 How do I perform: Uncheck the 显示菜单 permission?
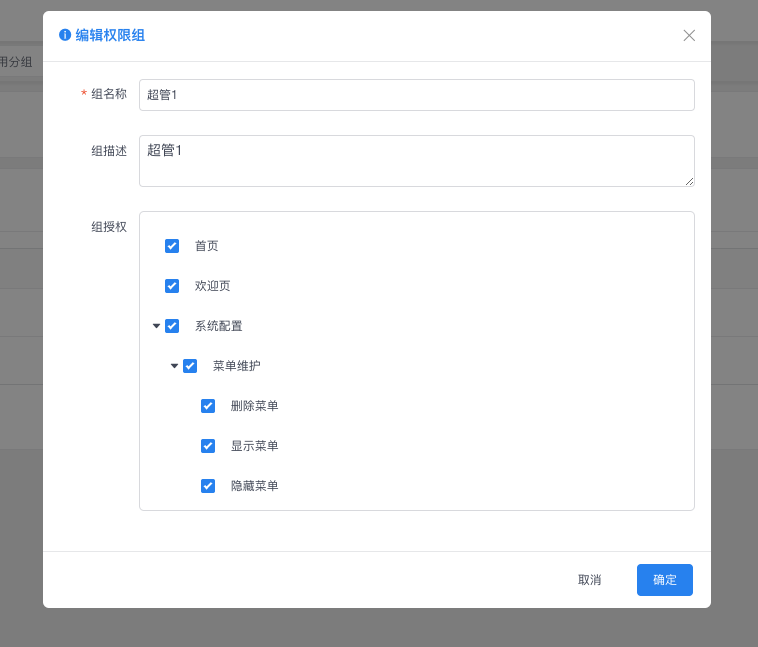tap(208, 446)
